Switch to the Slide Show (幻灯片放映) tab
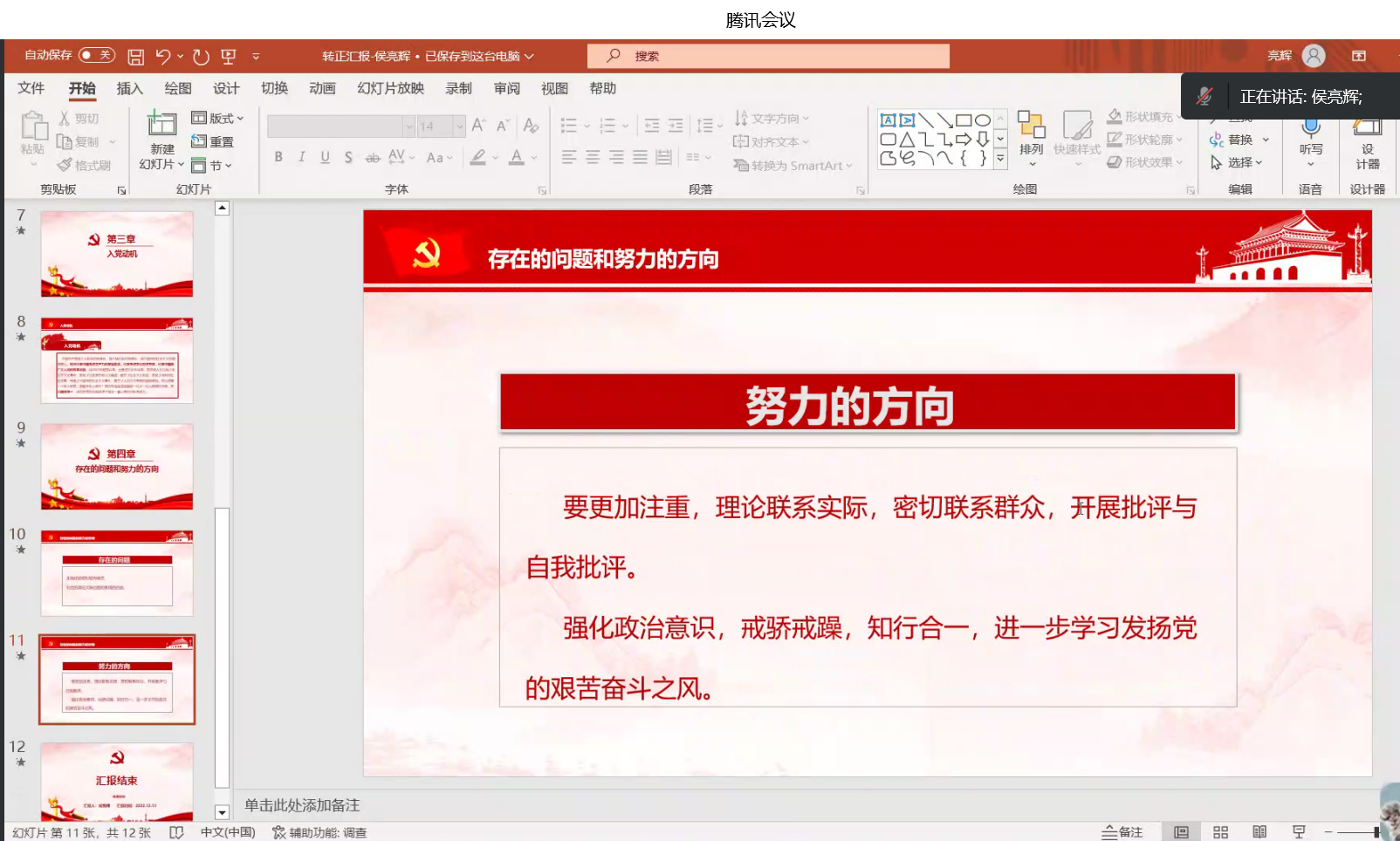 tap(390, 88)
